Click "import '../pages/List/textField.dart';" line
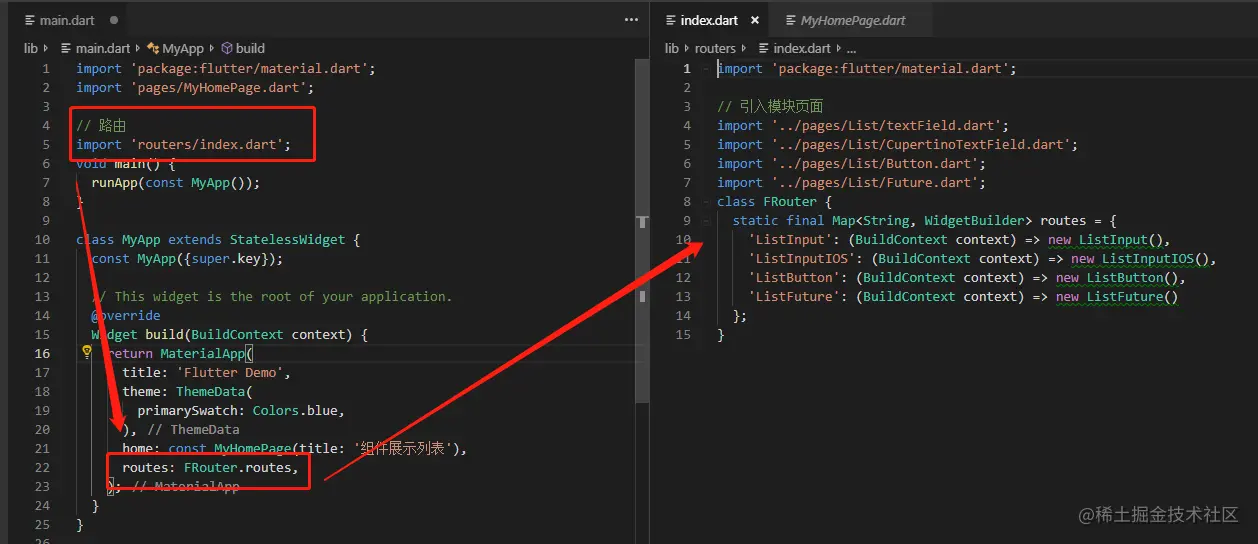 (863, 126)
